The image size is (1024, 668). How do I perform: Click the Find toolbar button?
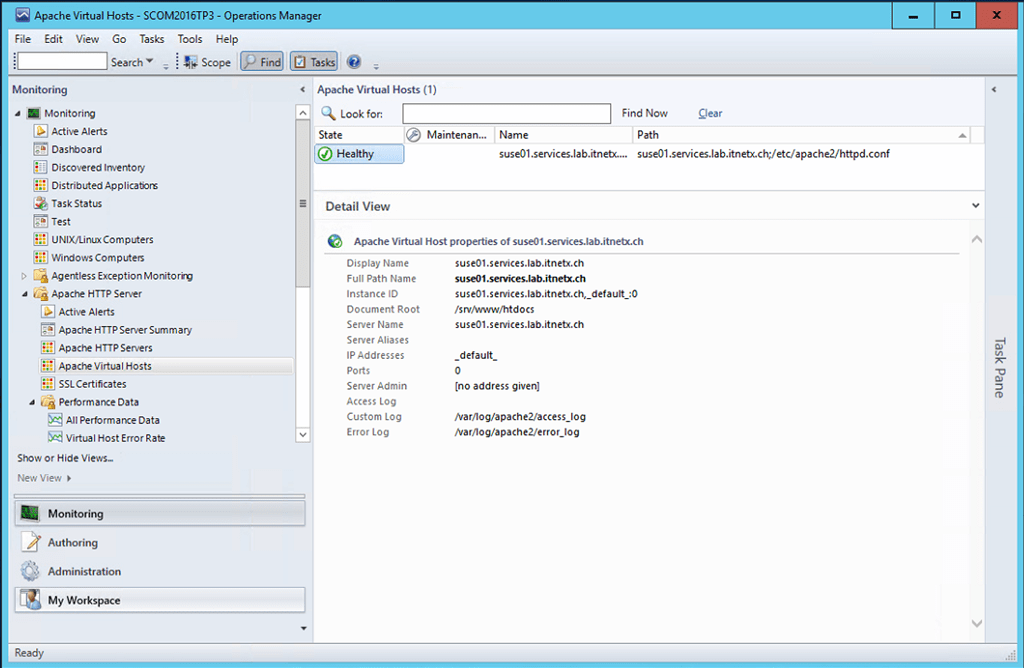262,62
